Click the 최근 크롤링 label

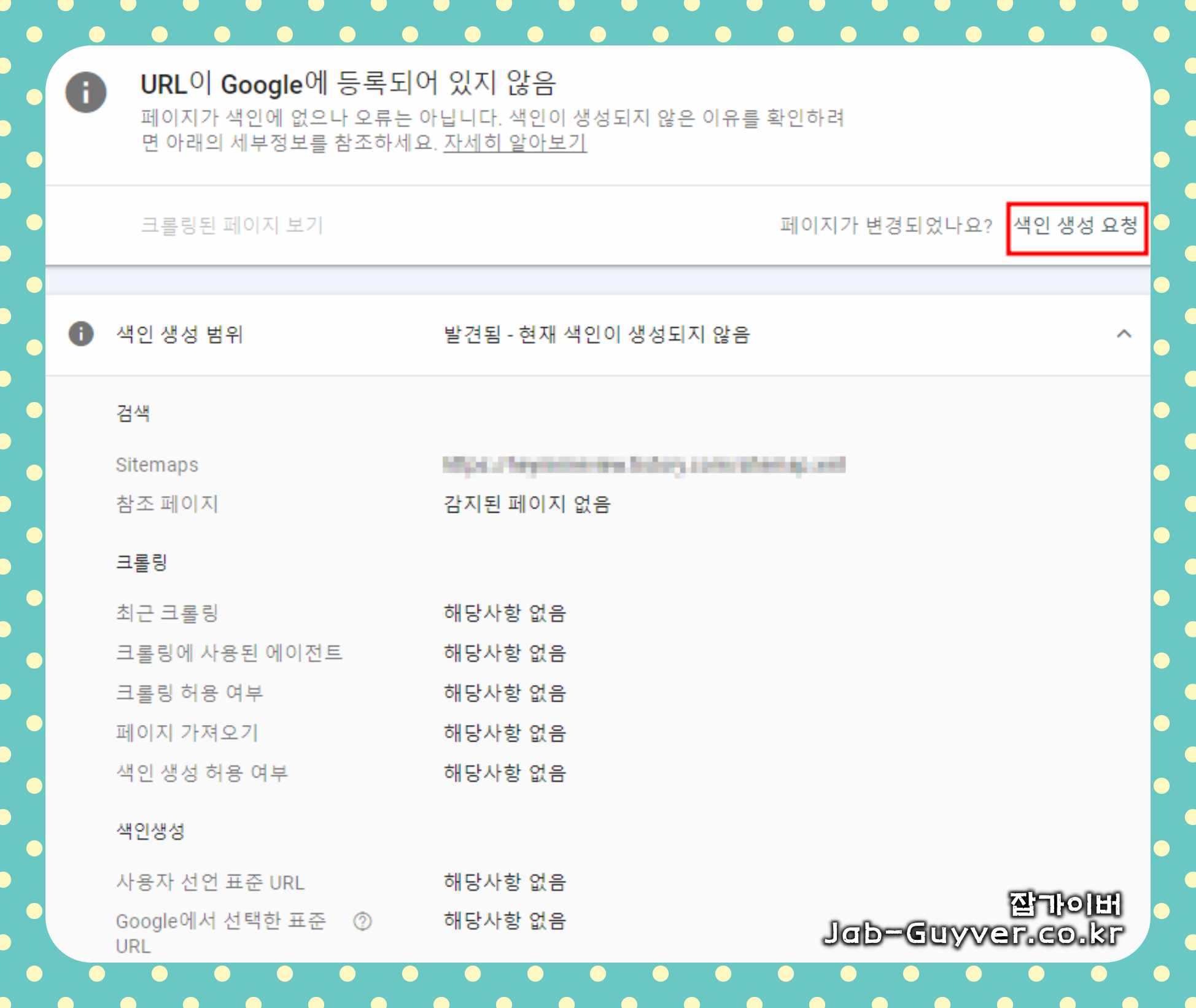click(x=167, y=613)
